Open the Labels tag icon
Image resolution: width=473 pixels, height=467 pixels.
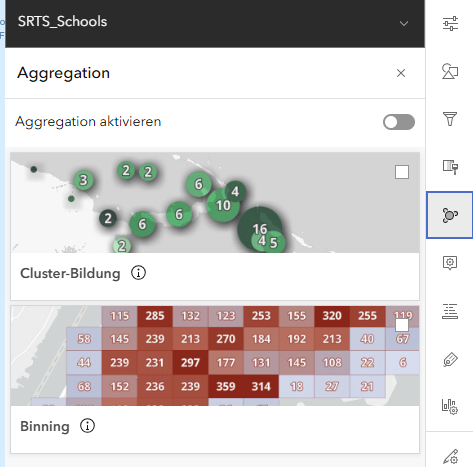click(x=450, y=359)
